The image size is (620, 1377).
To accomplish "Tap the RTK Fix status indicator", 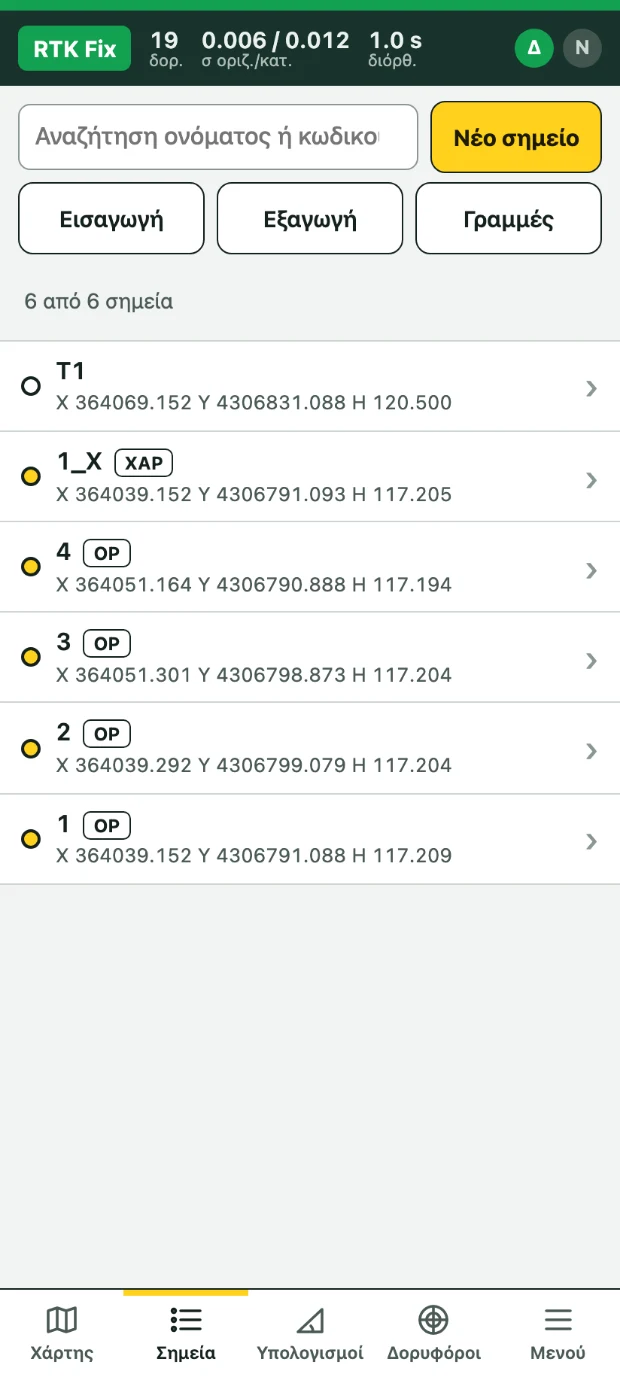I will 75,48.
